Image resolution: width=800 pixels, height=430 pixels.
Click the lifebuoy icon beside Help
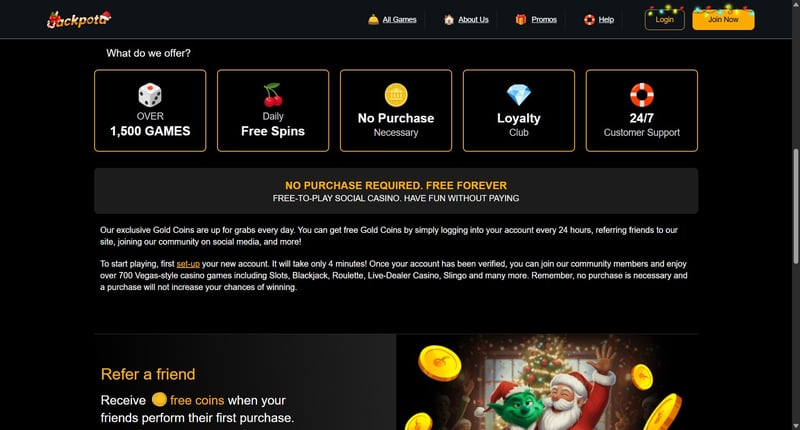589,19
